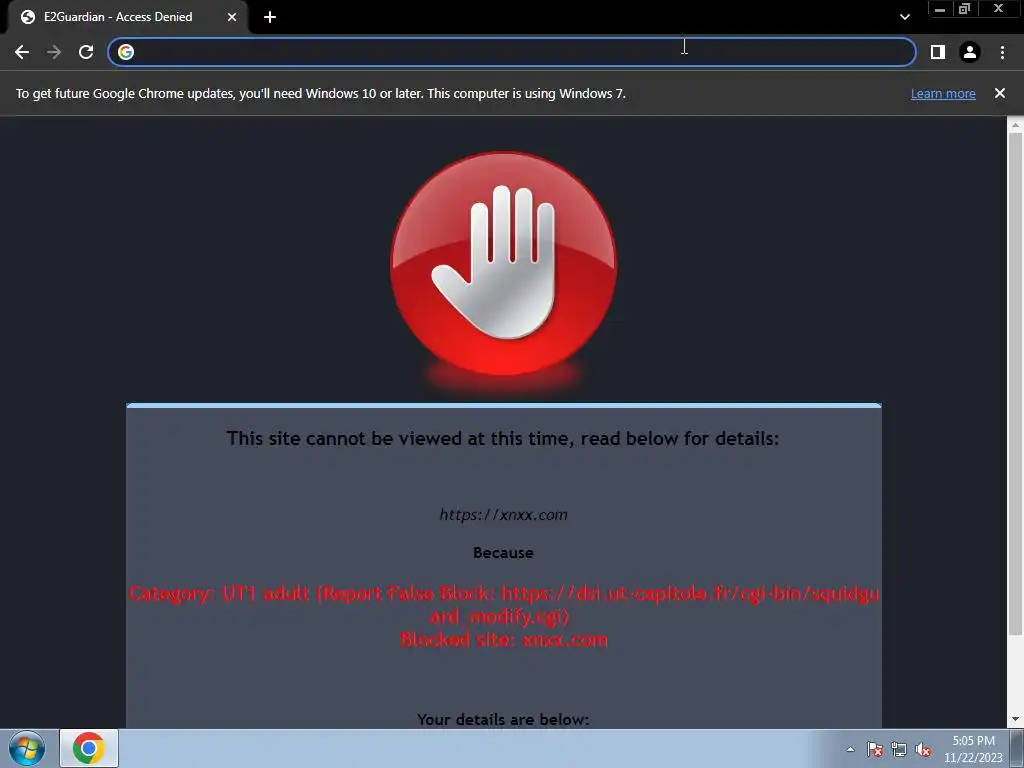Click the forward navigation arrow
Screen dimensions: 1024x768
(54, 52)
